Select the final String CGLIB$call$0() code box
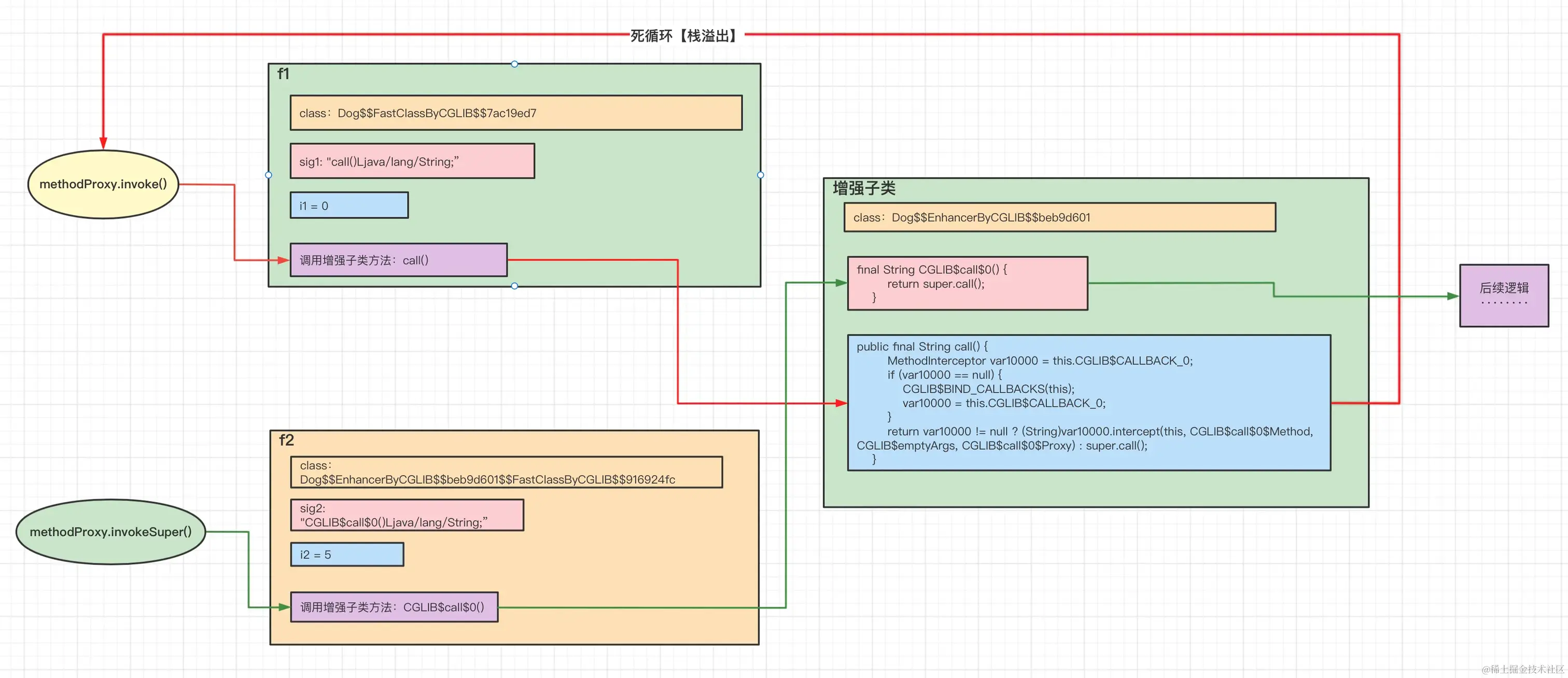 967,283
